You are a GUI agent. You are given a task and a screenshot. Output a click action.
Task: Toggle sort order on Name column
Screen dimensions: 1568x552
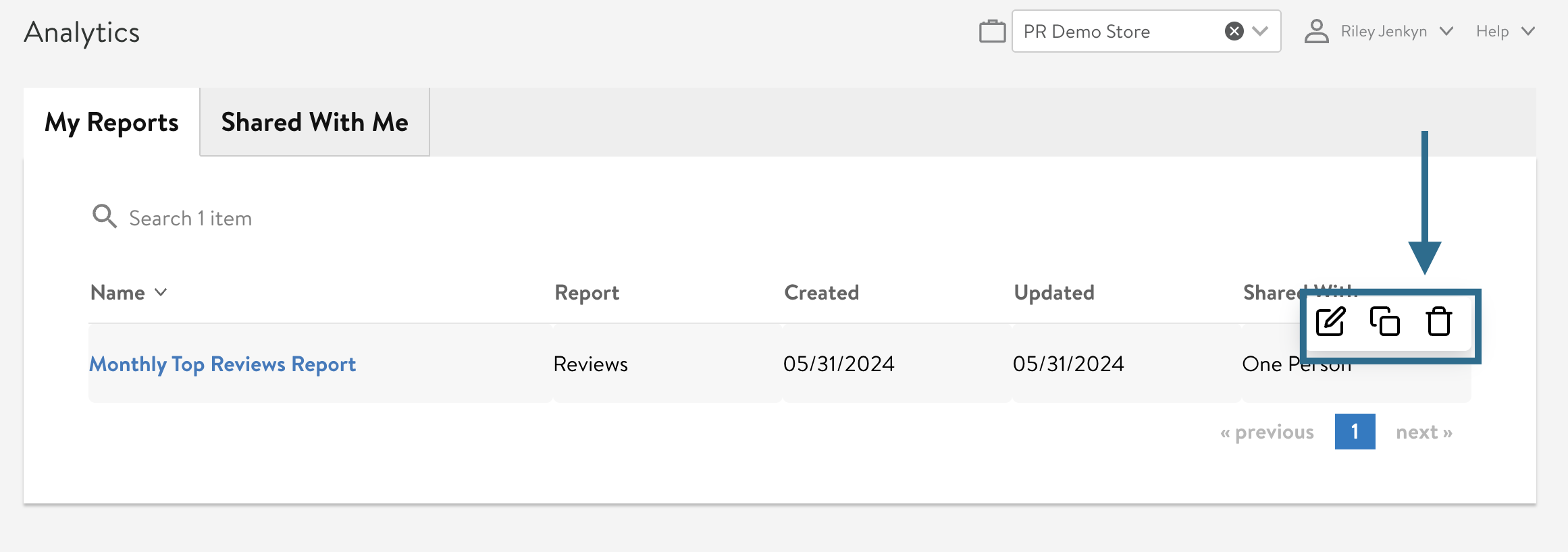(x=128, y=293)
